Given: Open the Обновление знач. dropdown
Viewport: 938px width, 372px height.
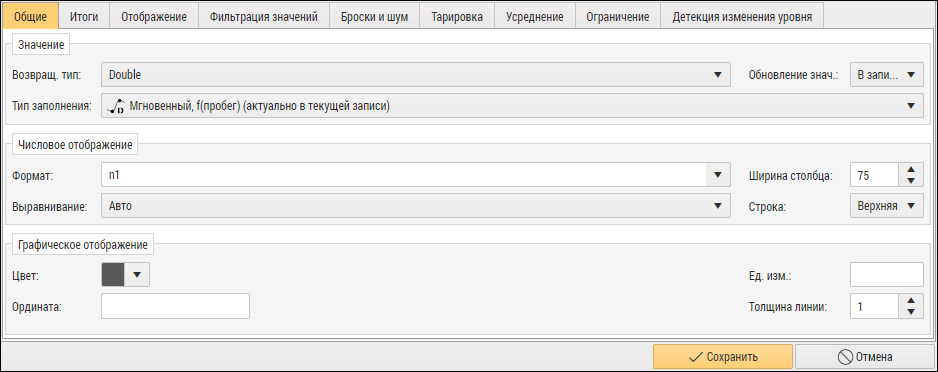Looking at the screenshot, I should point(887,75).
